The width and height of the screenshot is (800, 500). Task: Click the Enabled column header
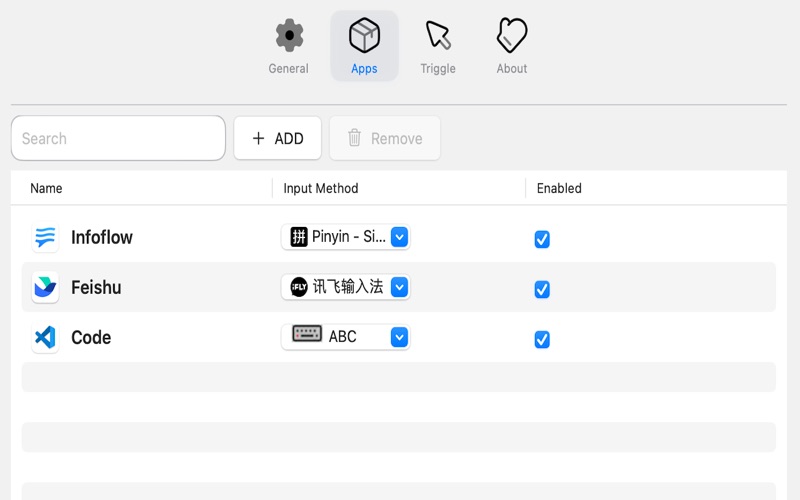(559, 188)
